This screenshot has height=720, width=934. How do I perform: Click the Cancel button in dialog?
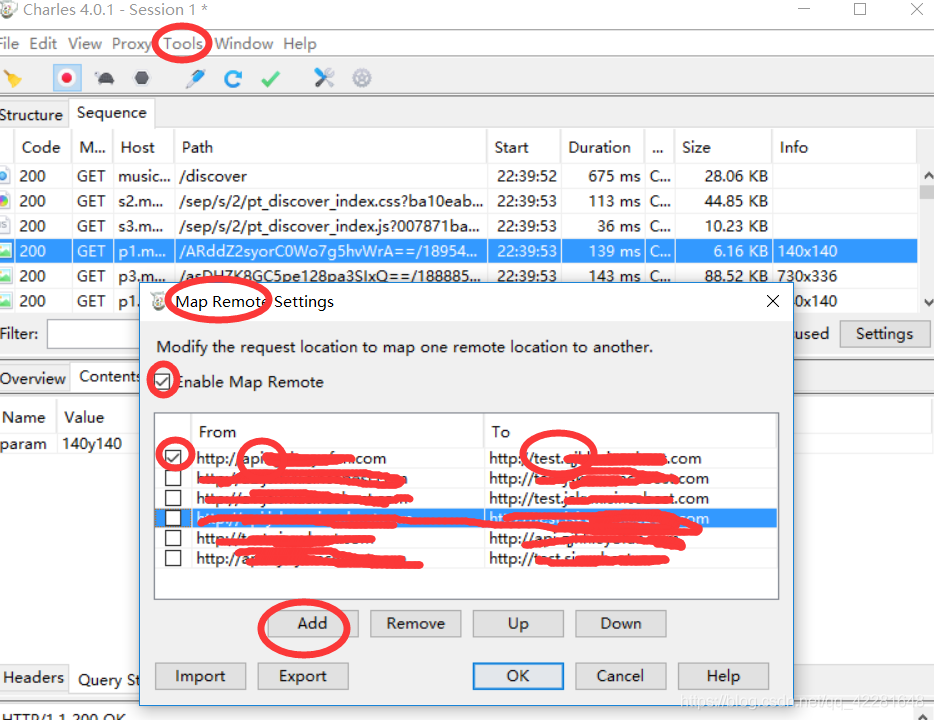pyautogui.click(x=621, y=676)
